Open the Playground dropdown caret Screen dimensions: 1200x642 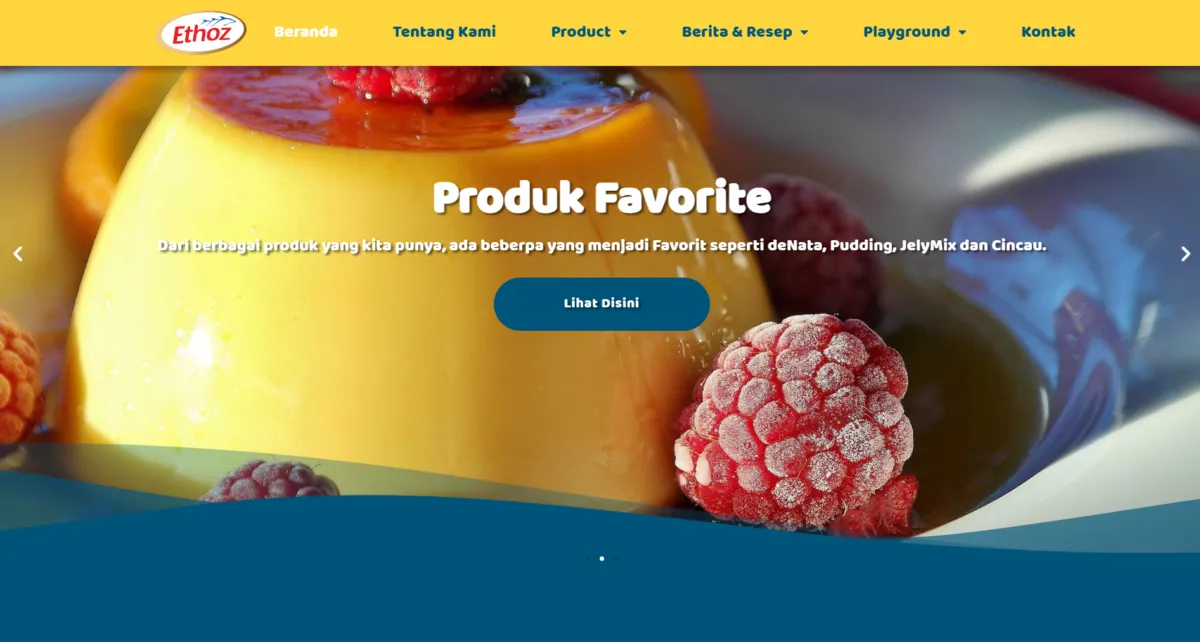pos(962,33)
